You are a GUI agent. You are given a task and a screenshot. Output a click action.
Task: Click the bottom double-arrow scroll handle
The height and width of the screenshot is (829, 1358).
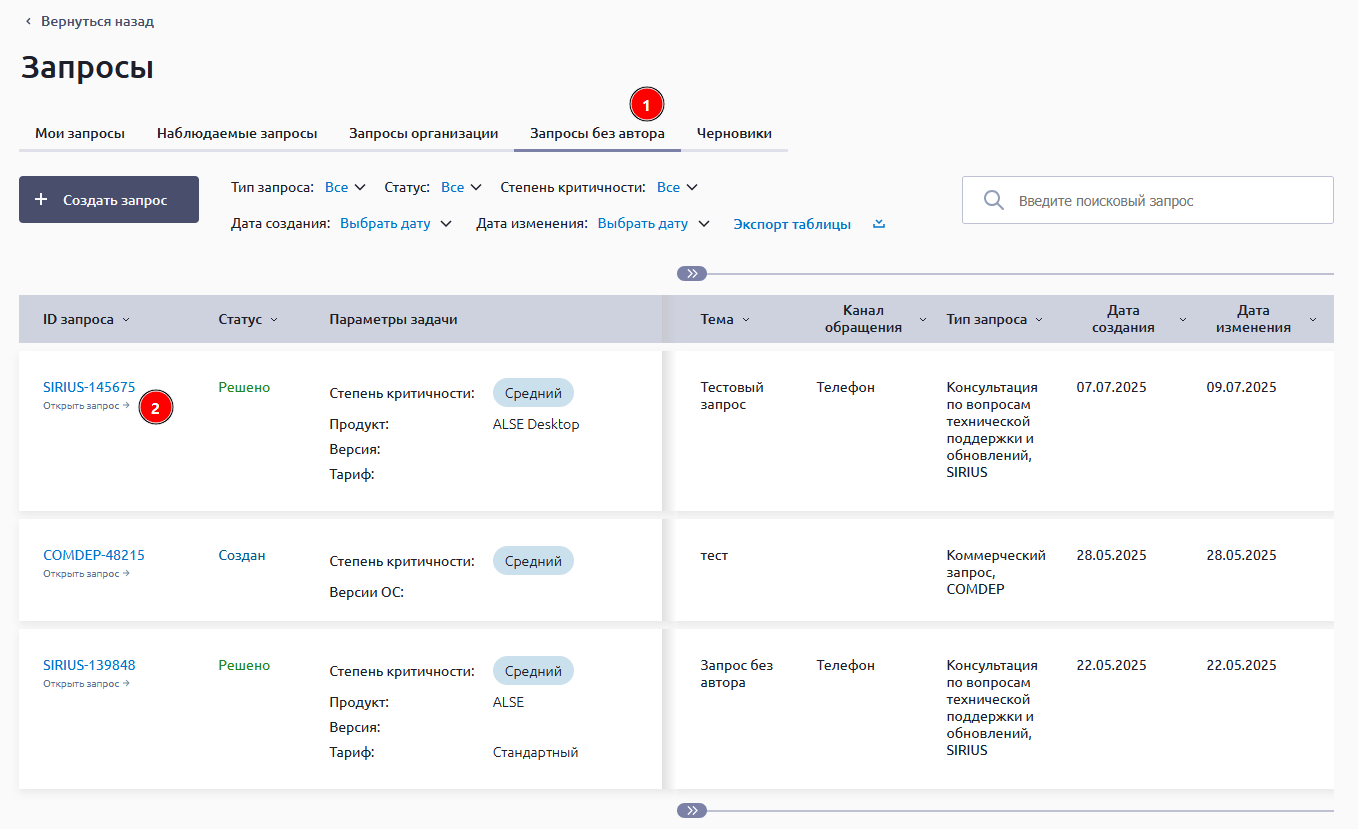(x=691, y=810)
